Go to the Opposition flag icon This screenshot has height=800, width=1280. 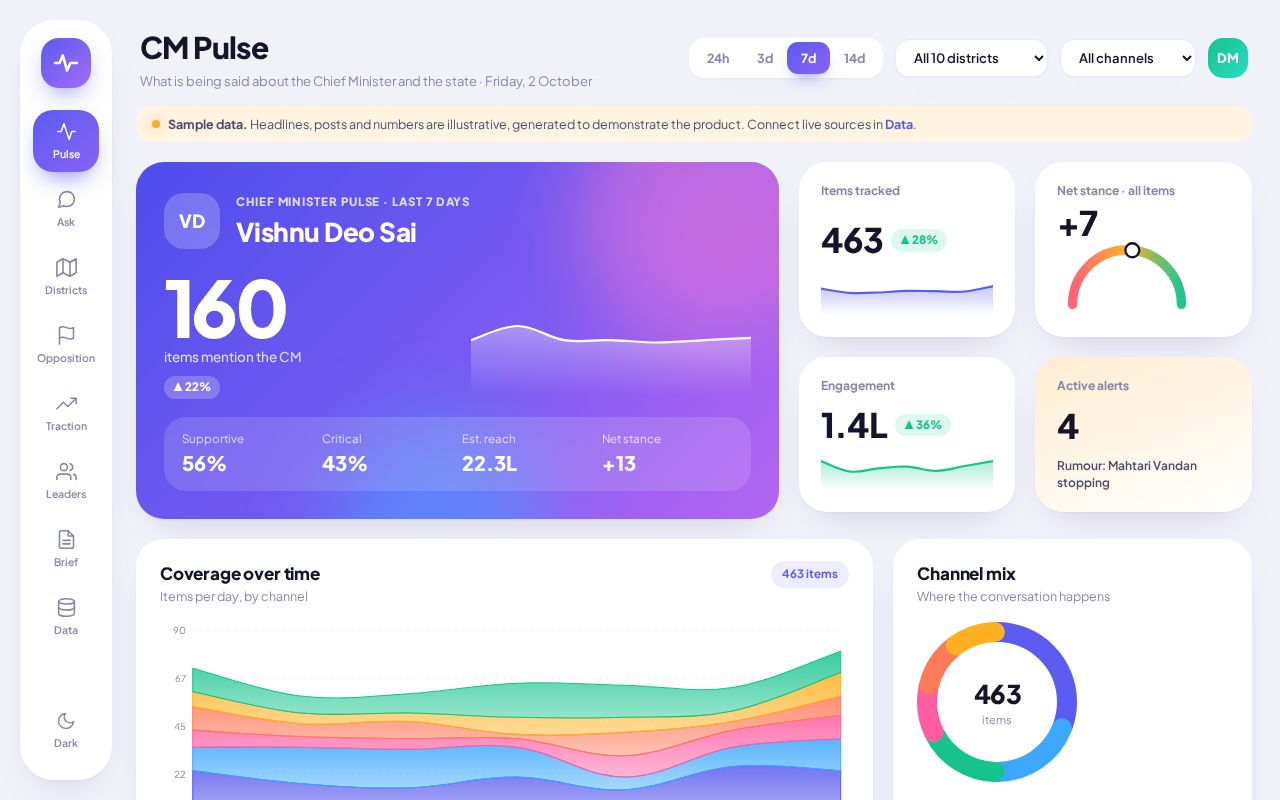tap(66, 335)
